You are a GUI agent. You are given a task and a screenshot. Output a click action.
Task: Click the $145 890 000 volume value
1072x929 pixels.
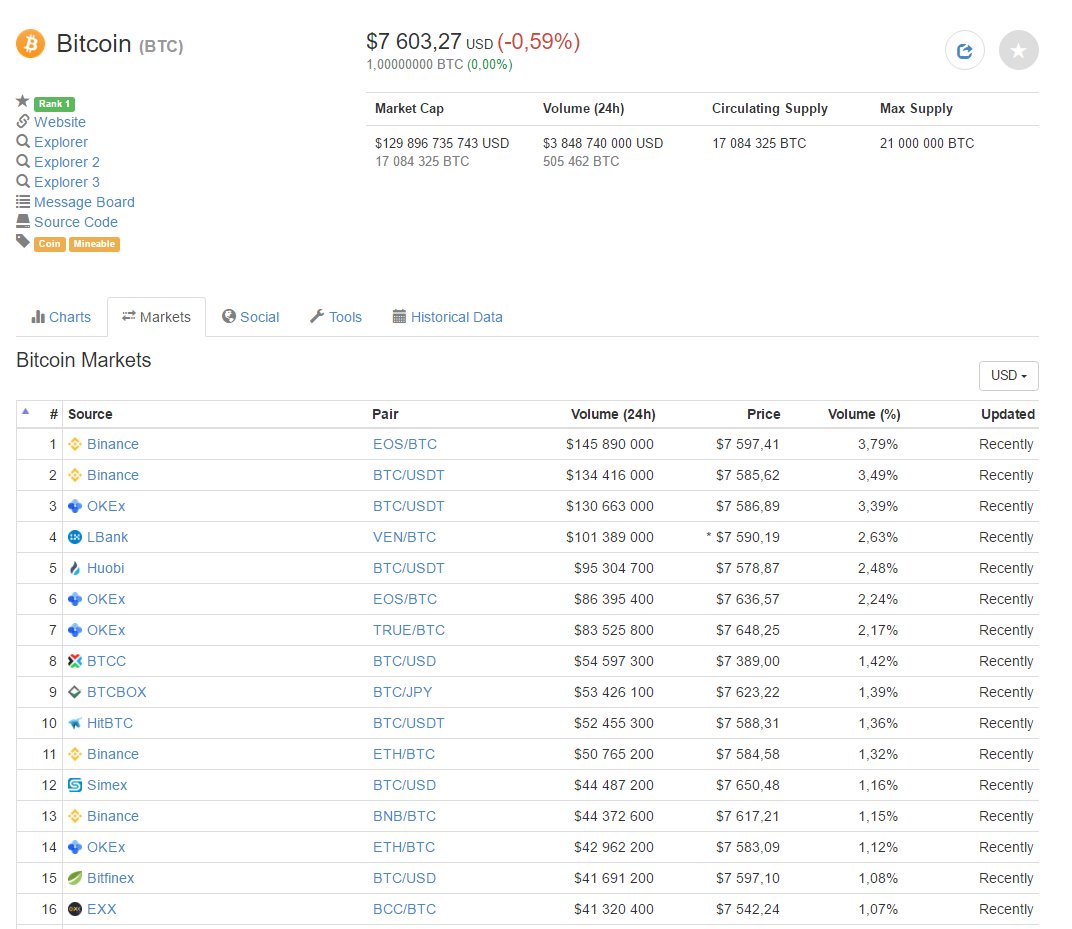click(x=609, y=444)
